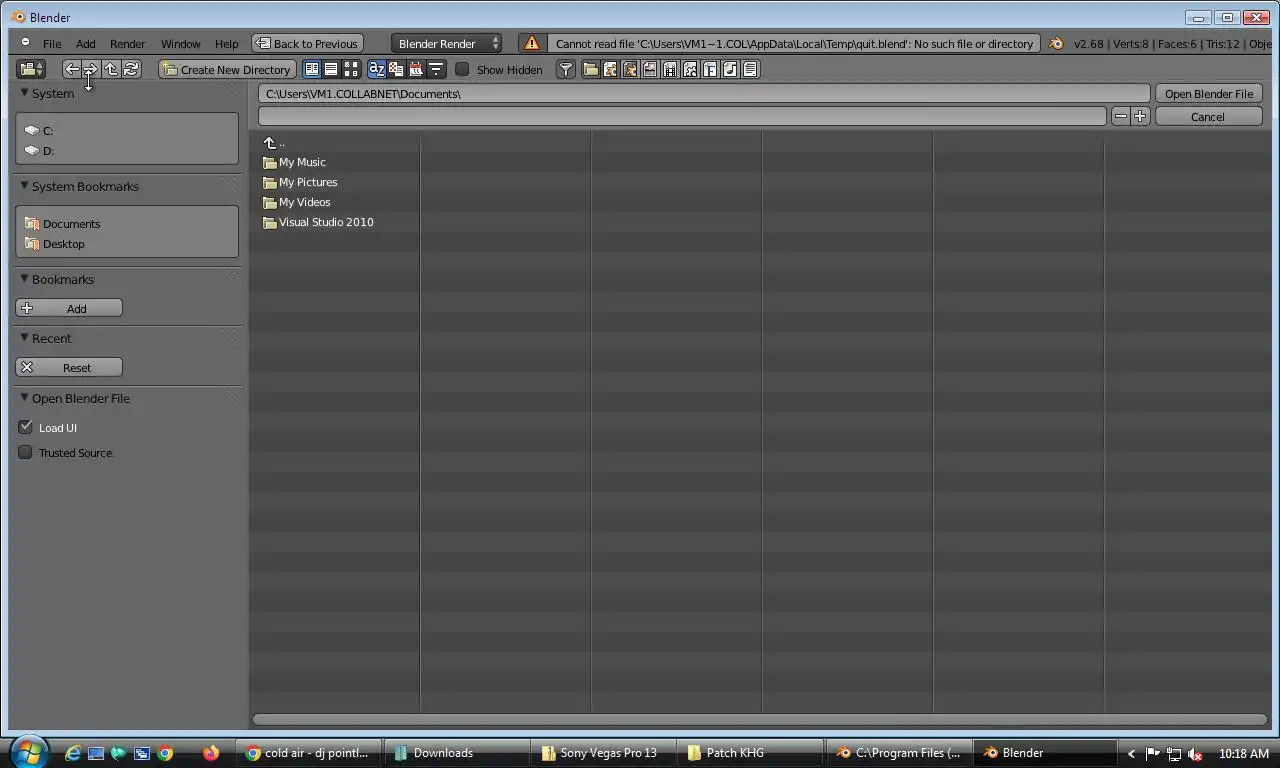This screenshot has width=1280, height=768.
Task: Collapse the Open Blender File panel
Action: click(25, 397)
